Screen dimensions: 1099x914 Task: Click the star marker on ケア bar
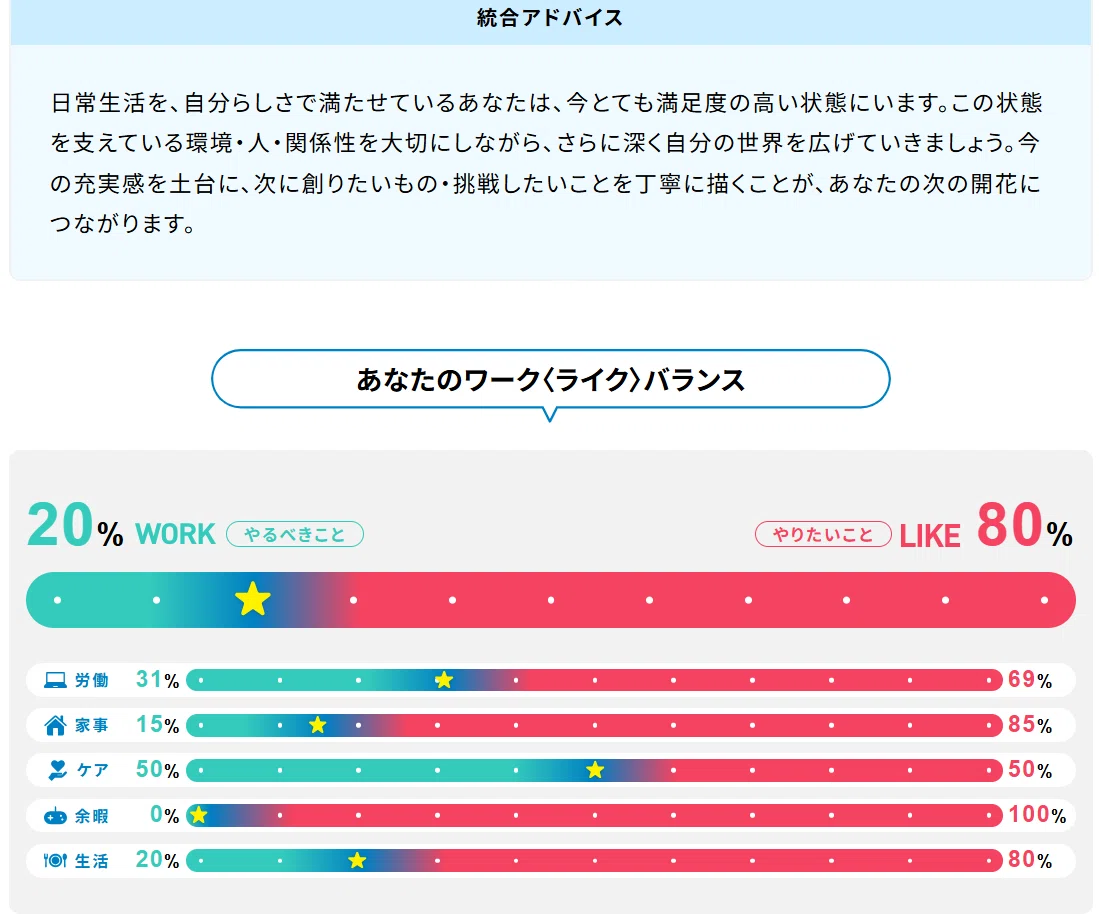click(x=595, y=770)
